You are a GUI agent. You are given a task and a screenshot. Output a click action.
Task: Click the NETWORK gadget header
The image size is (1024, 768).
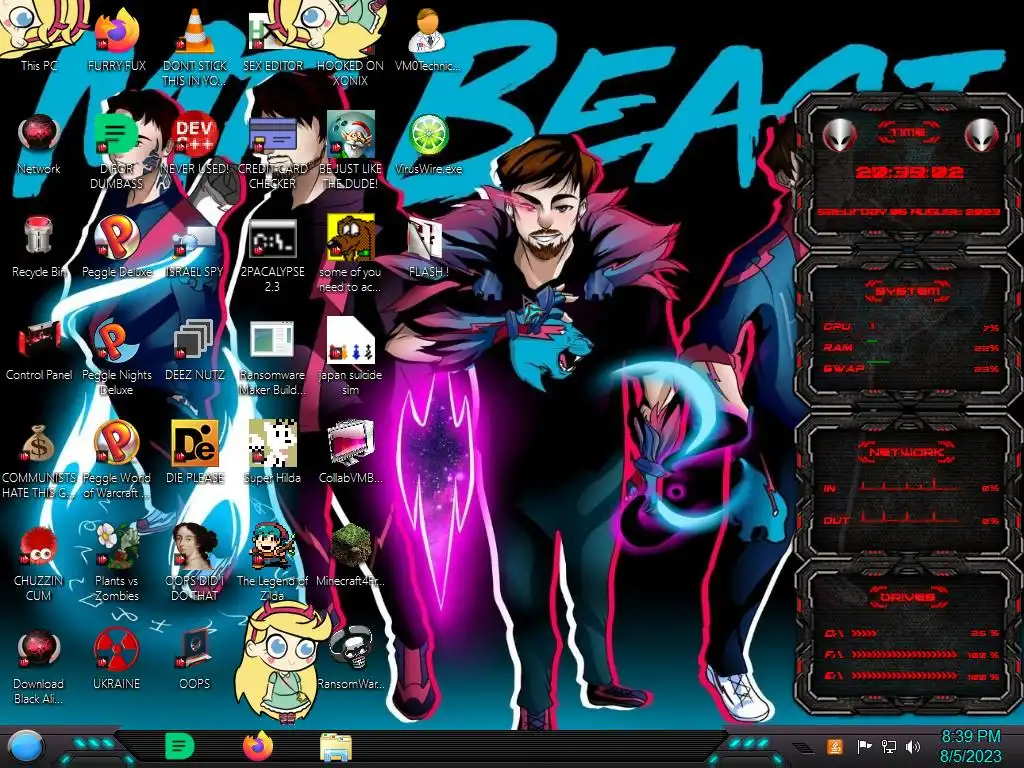pyautogui.click(x=908, y=451)
